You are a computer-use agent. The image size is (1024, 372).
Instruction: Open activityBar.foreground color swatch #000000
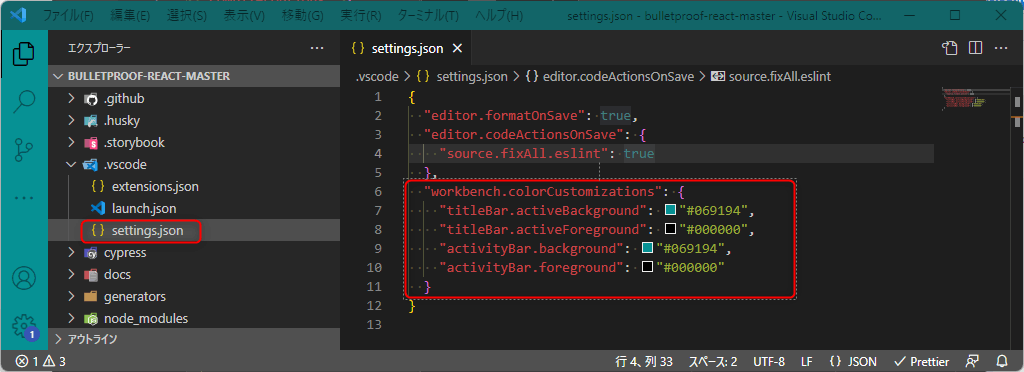[x=648, y=267]
